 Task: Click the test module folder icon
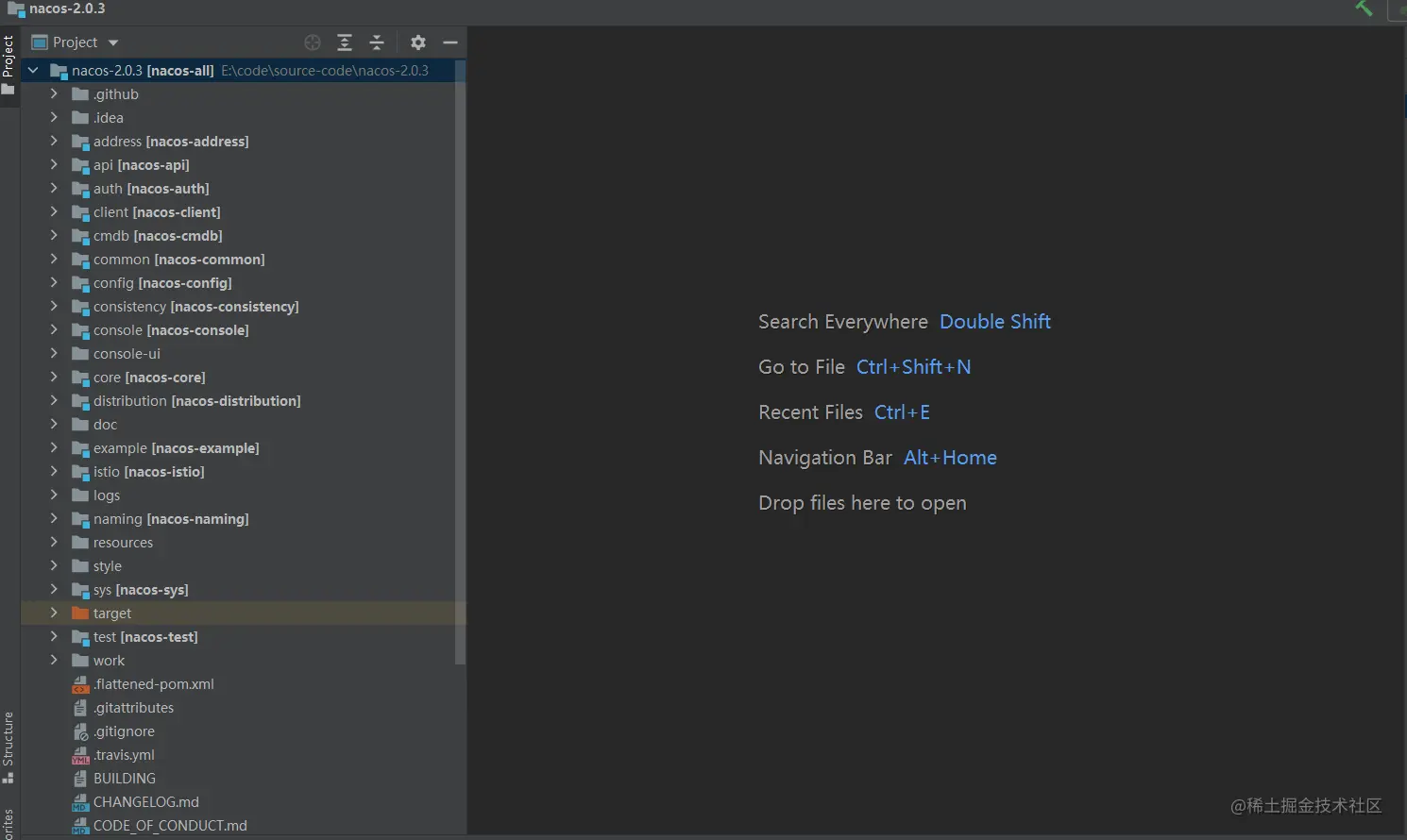click(x=80, y=637)
